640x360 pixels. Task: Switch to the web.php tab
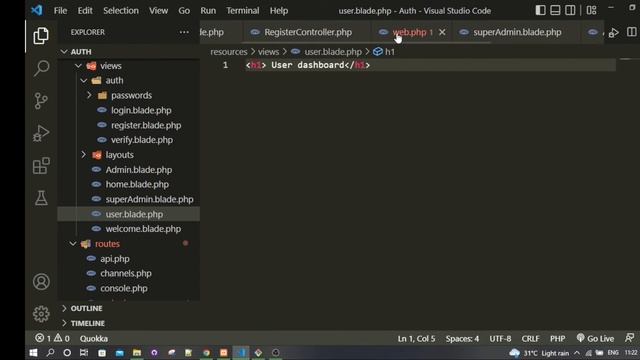pyautogui.click(x=409, y=32)
